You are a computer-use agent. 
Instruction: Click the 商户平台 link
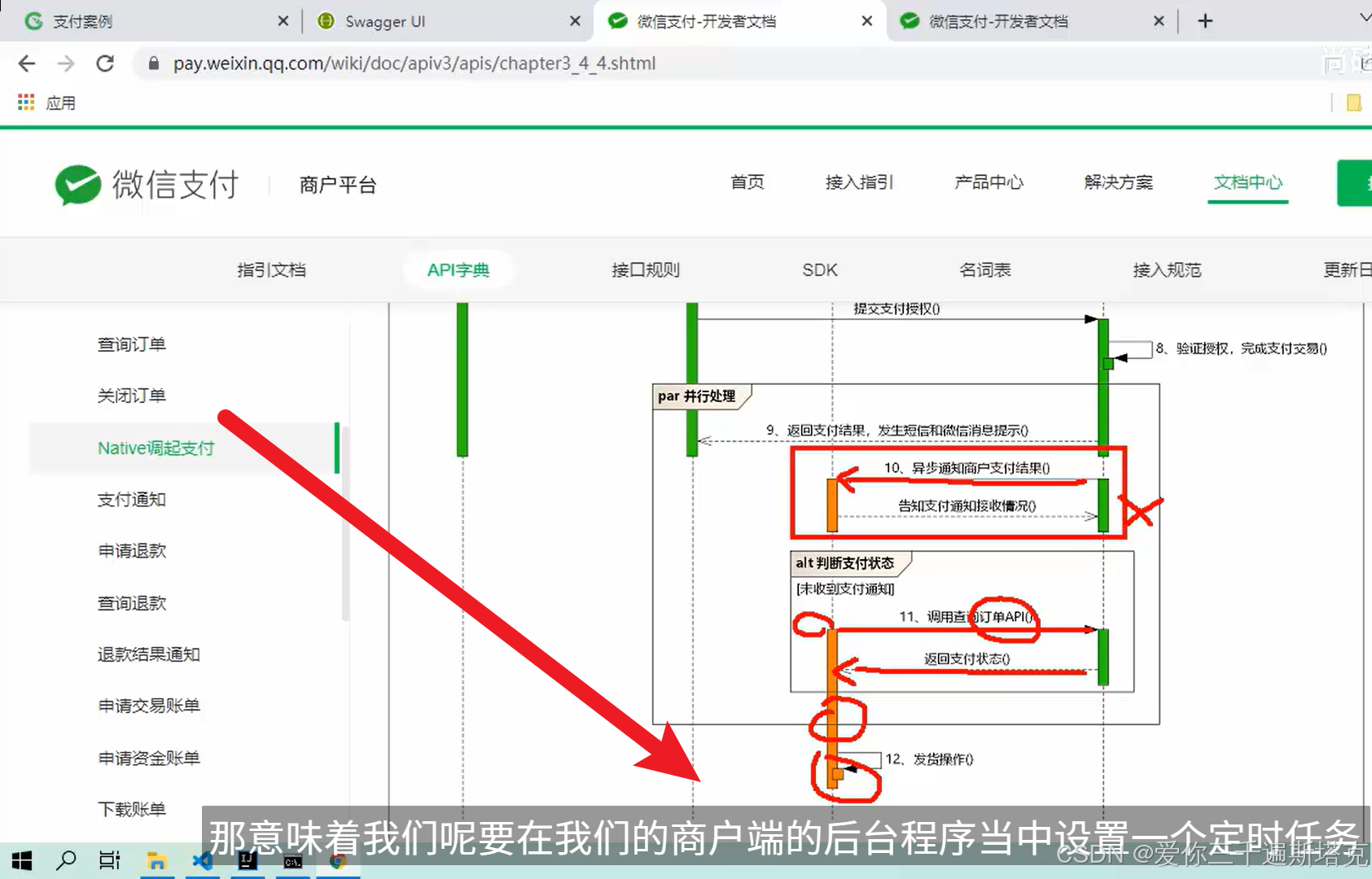tap(338, 186)
